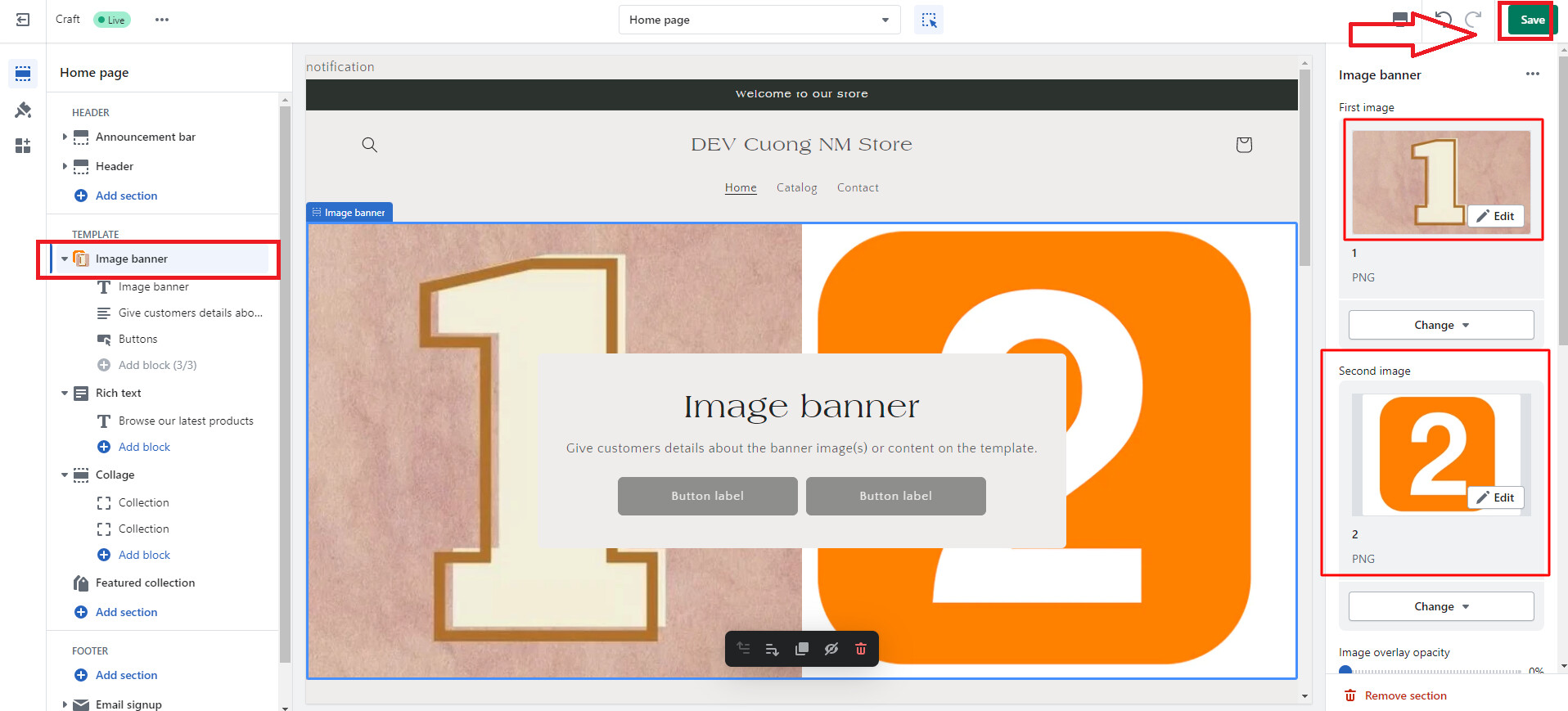Select the Rich text section row
Image resolution: width=1568 pixels, height=711 pixels.
[119, 393]
